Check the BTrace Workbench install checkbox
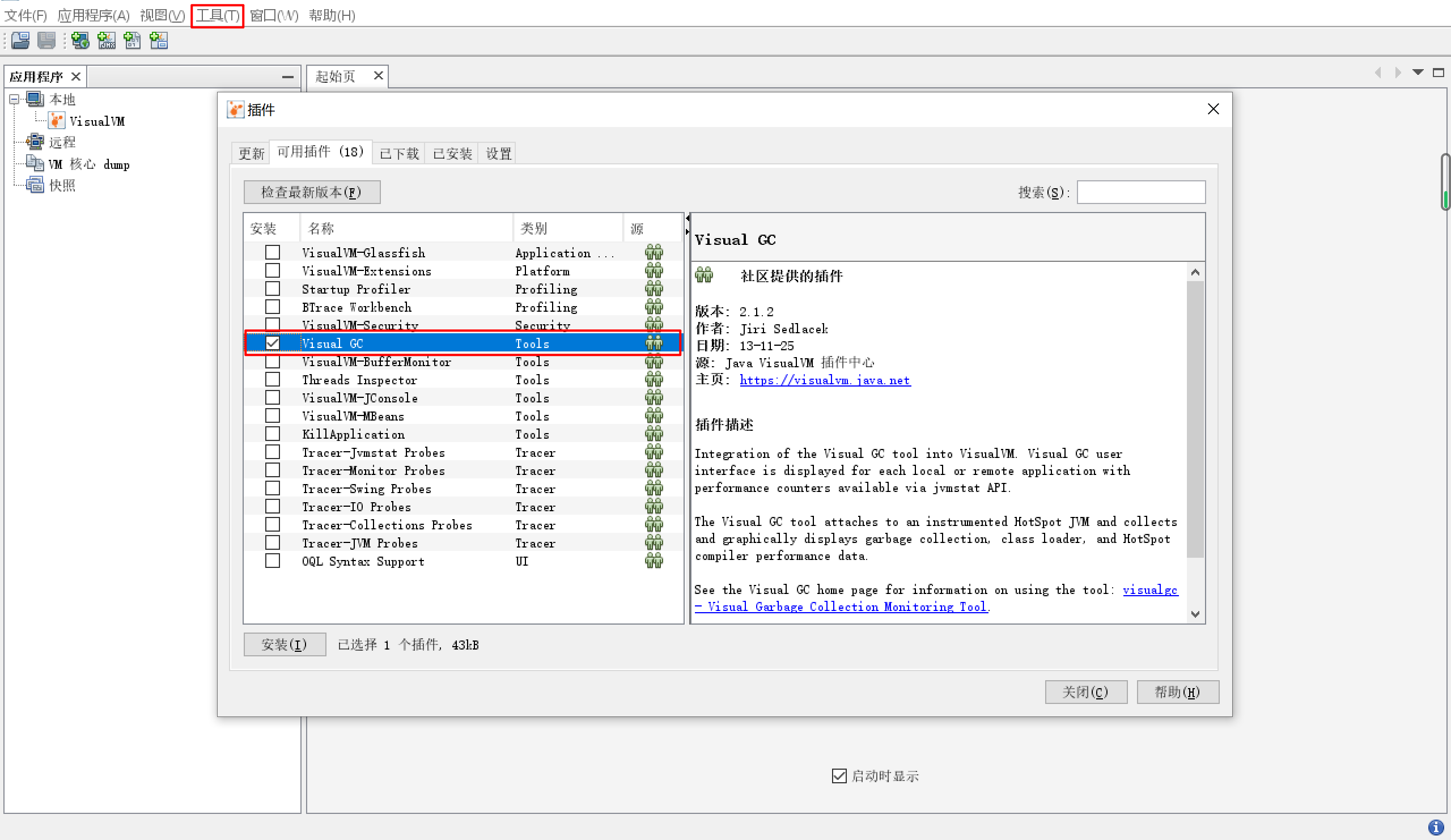 [273, 307]
